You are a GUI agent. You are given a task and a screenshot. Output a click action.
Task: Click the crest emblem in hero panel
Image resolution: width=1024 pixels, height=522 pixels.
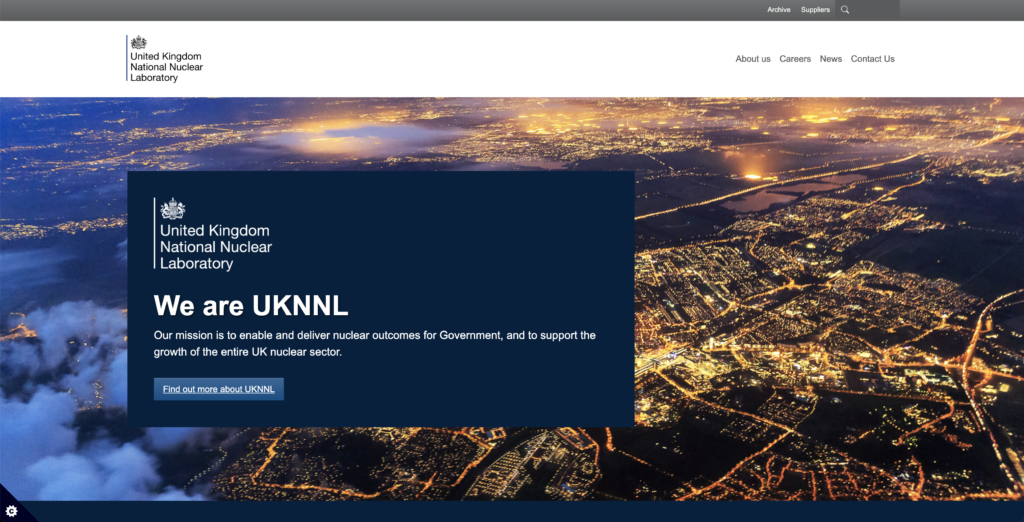coord(173,209)
